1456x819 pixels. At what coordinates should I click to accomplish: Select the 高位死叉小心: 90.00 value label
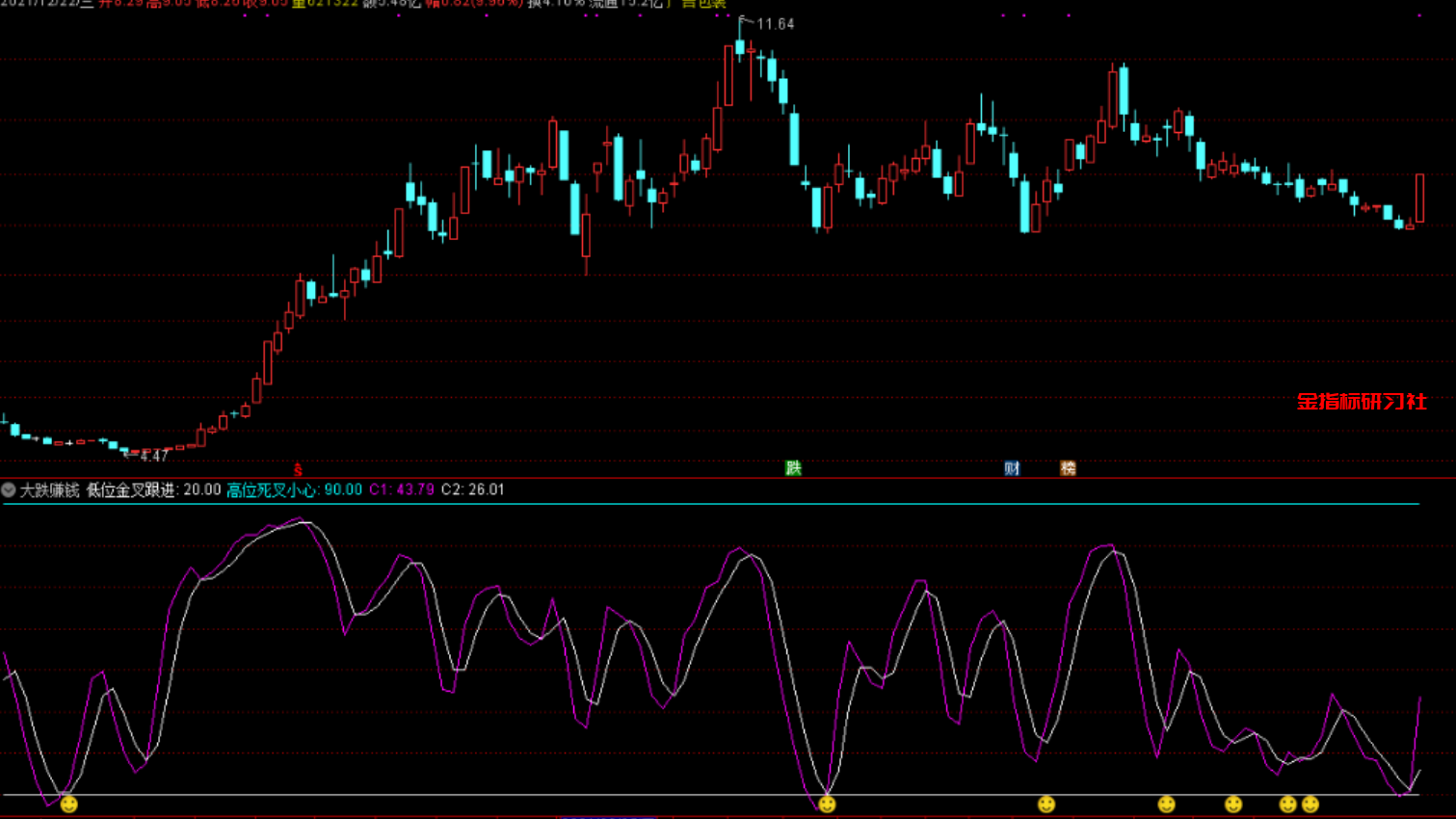295,489
